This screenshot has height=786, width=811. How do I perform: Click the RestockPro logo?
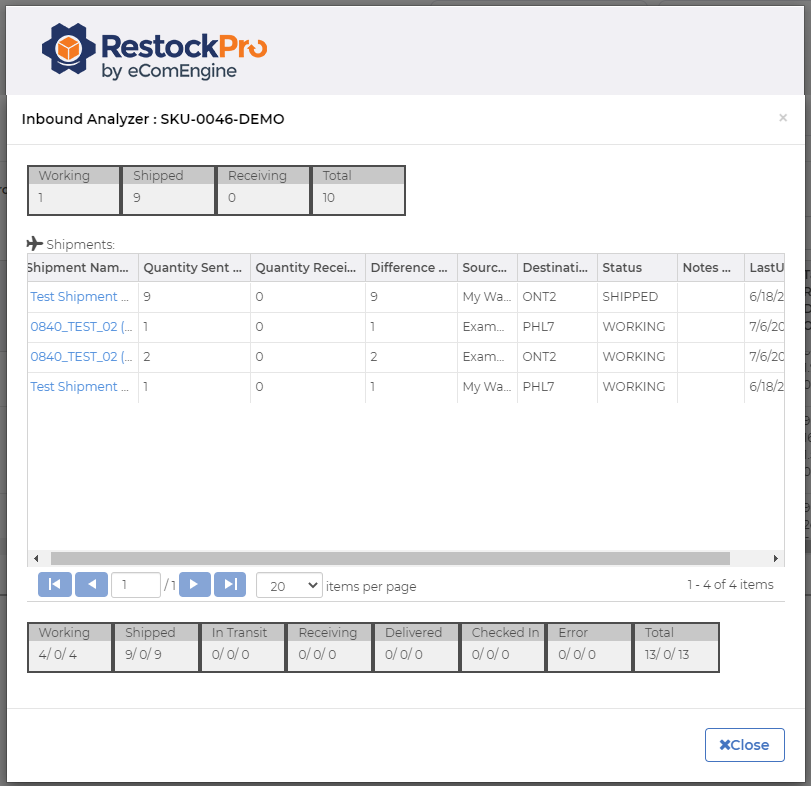pos(154,51)
